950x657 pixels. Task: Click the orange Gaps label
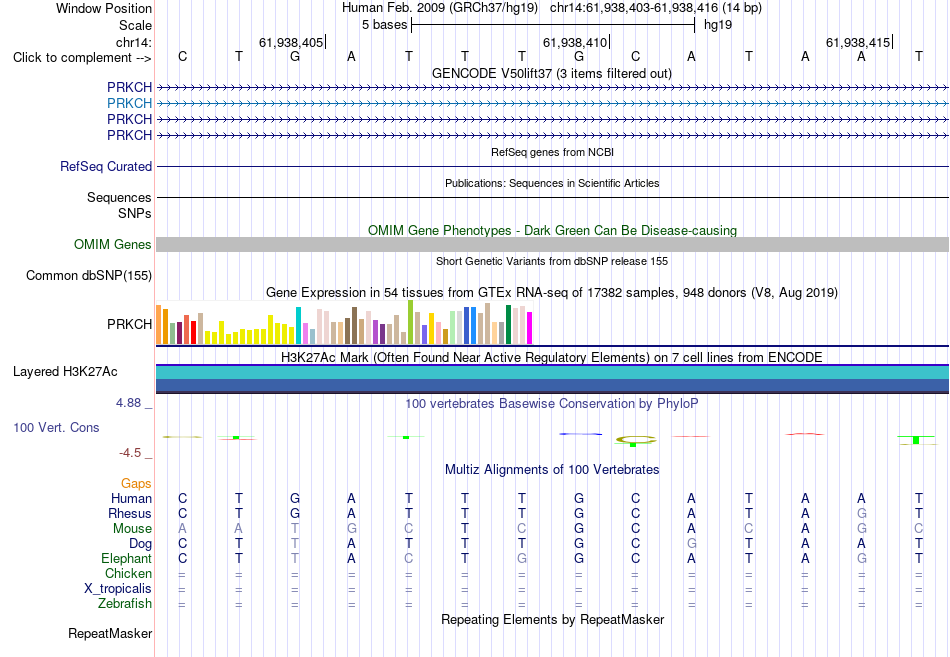coord(136,484)
